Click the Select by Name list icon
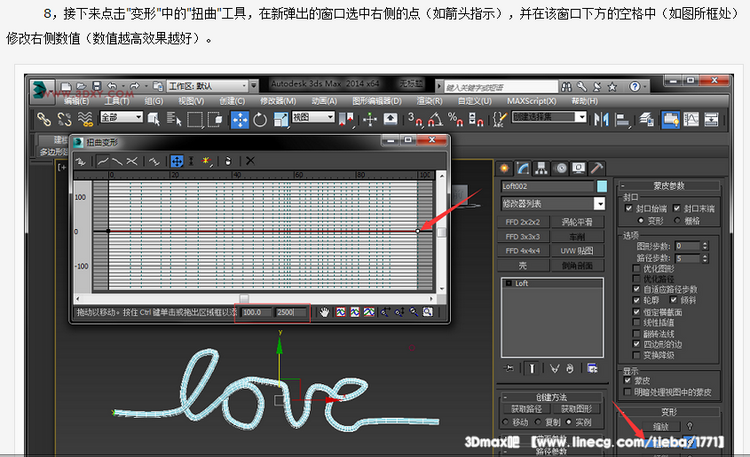The width and height of the screenshot is (750, 457). [x=174, y=119]
